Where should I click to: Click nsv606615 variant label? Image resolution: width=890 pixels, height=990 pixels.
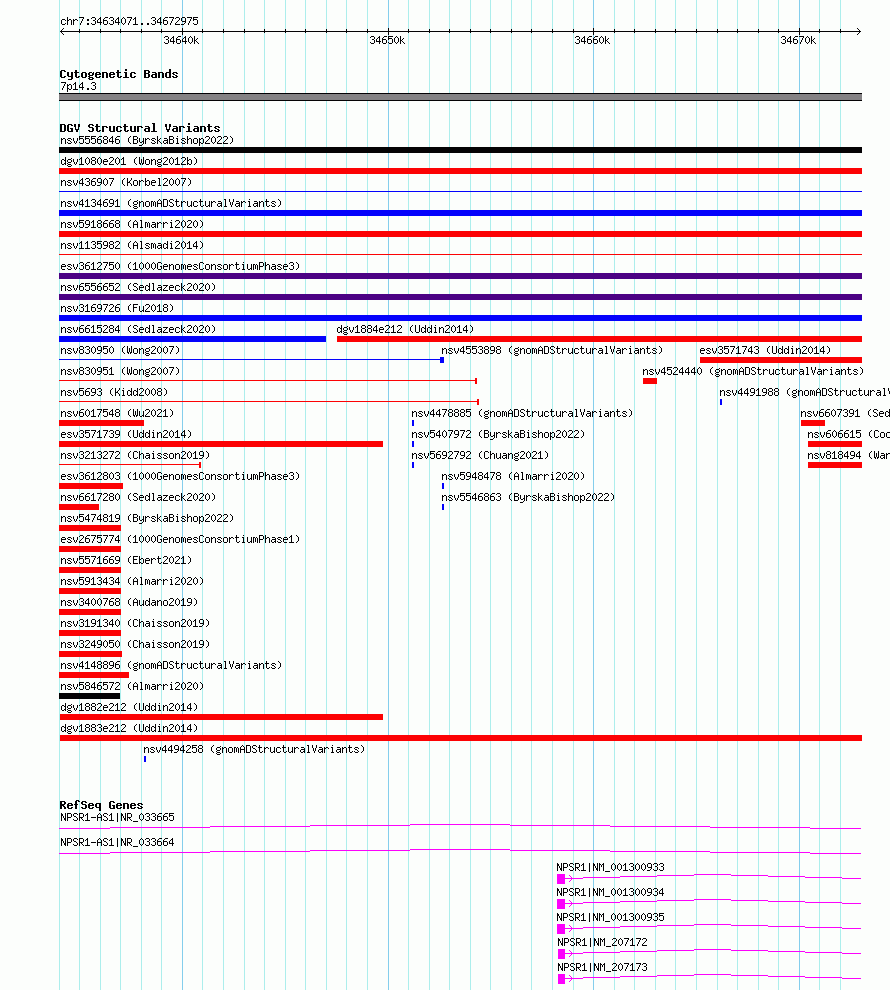pyautogui.click(x=848, y=434)
